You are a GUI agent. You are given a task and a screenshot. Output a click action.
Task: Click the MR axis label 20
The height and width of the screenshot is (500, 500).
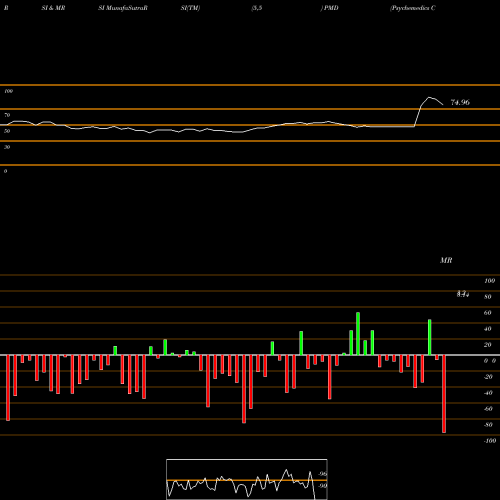coord(487,345)
